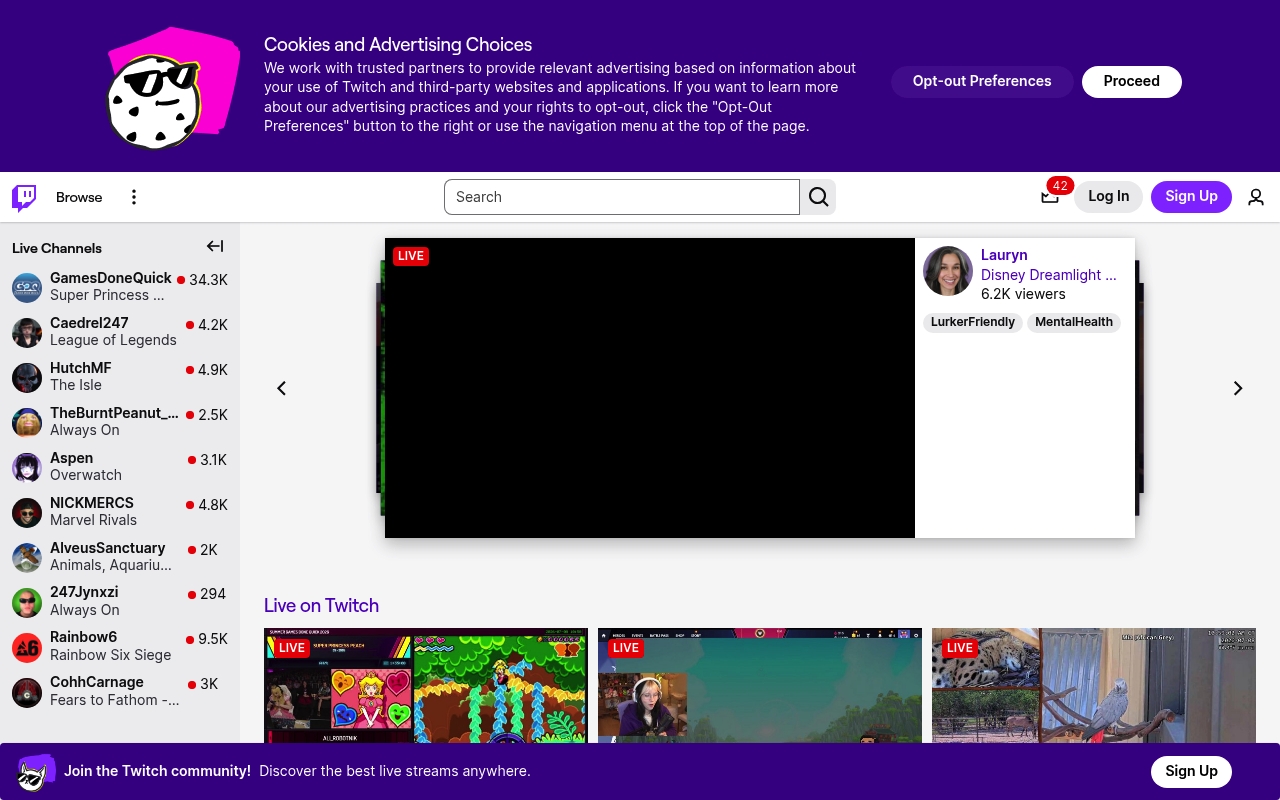1280x800 pixels.
Task: Click NICKMERCS channel avatar
Action: pos(27,513)
